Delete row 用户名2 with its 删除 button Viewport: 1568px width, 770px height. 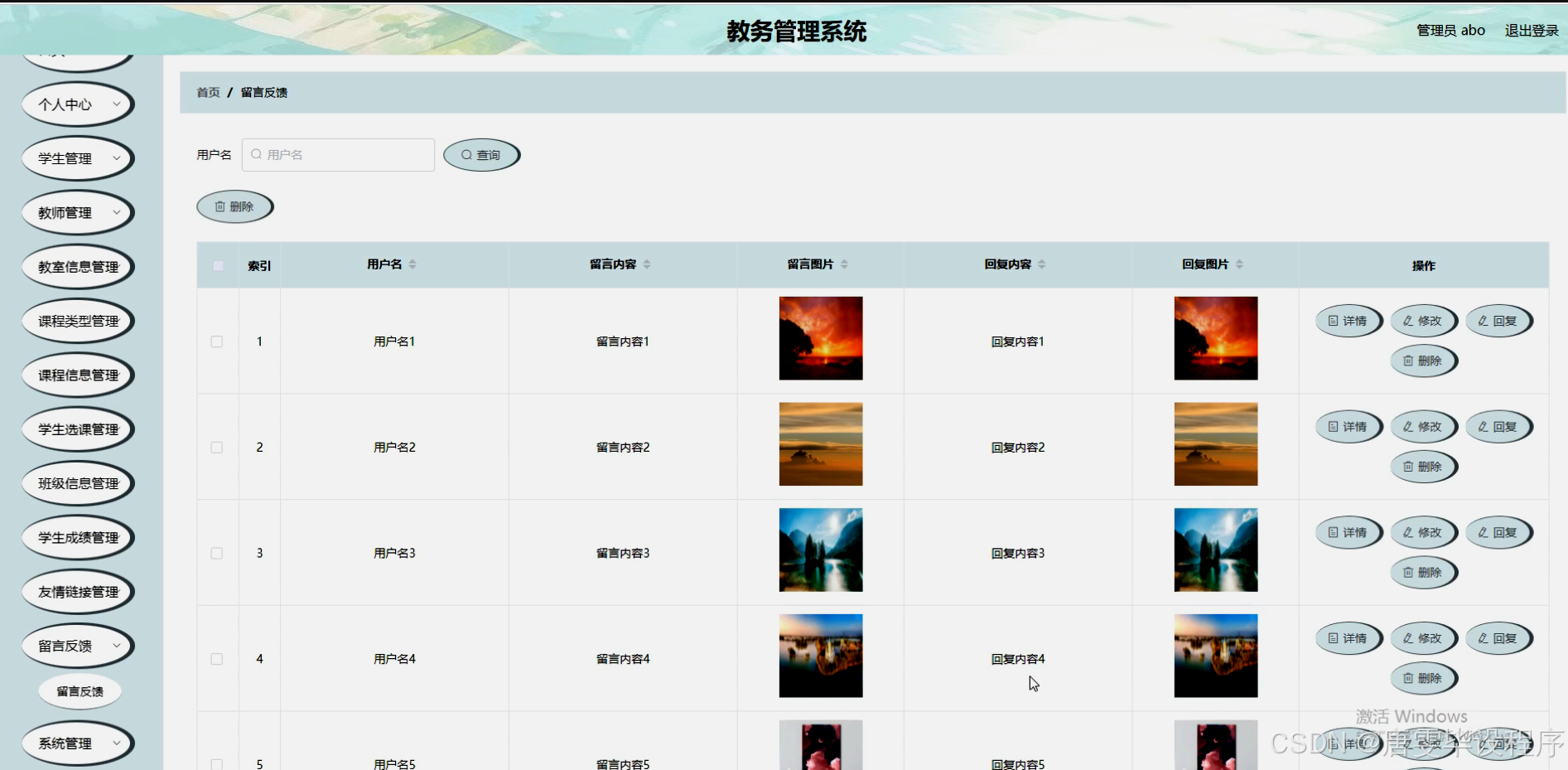coord(1423,467)
